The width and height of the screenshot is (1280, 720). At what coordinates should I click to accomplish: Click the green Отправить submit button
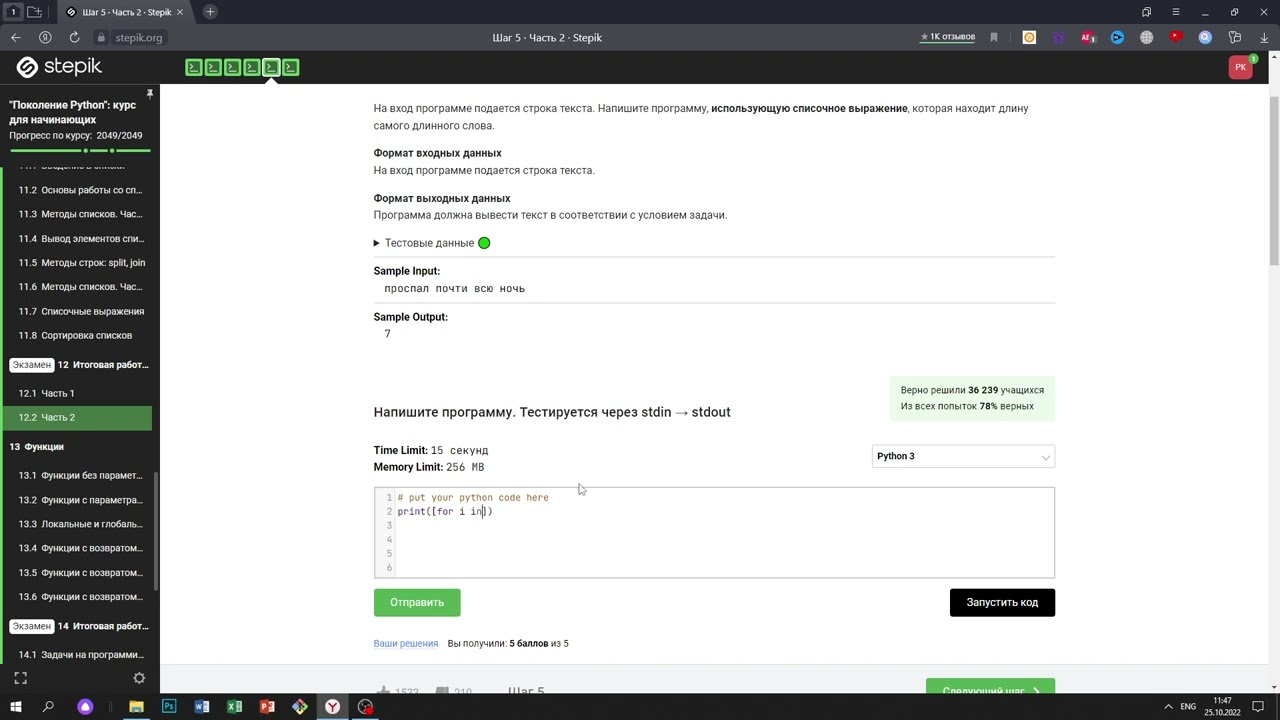417,602
